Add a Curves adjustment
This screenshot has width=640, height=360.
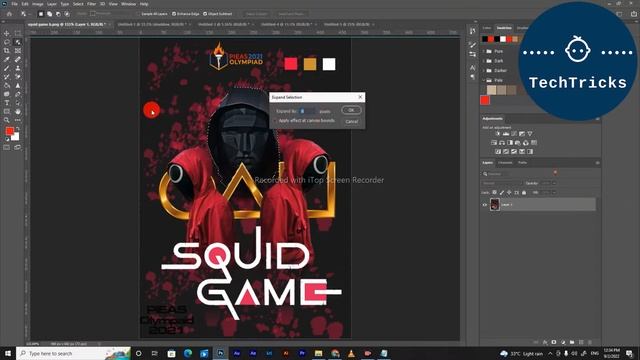514,133
